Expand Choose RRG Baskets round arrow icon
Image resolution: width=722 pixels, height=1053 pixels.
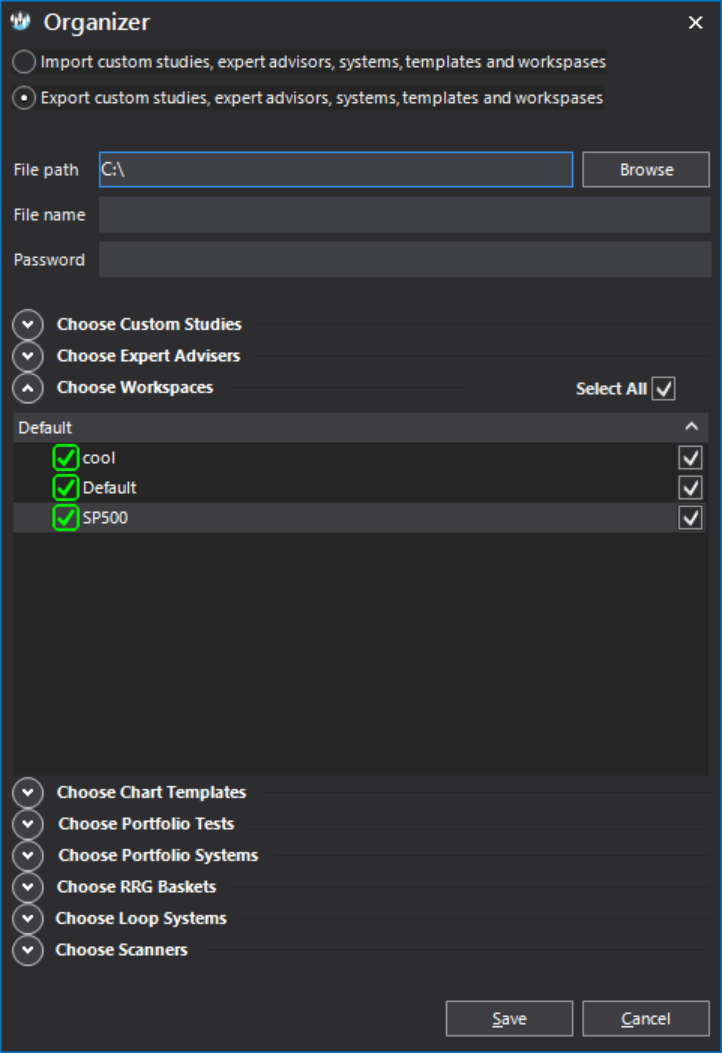click(x=28, y=886)
